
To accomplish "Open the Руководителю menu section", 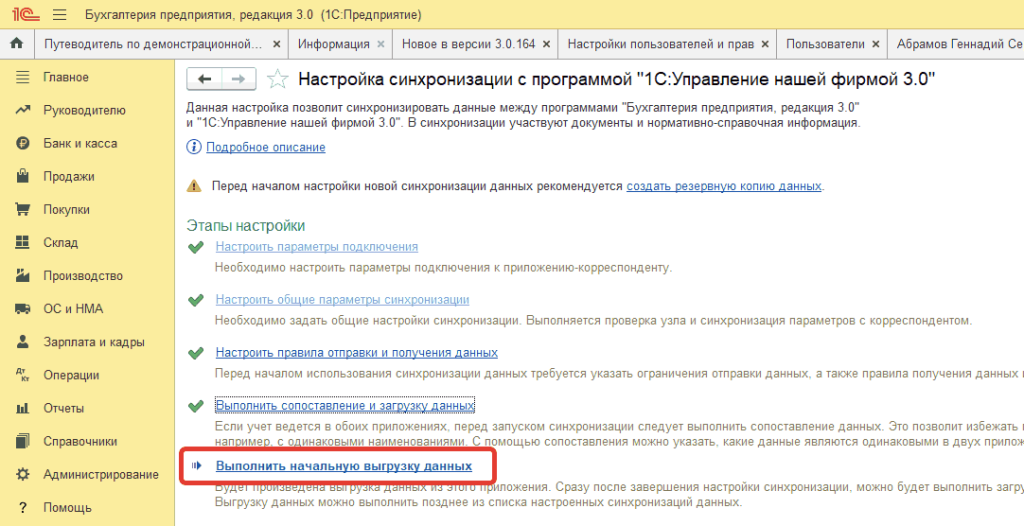I will point(84,110).
